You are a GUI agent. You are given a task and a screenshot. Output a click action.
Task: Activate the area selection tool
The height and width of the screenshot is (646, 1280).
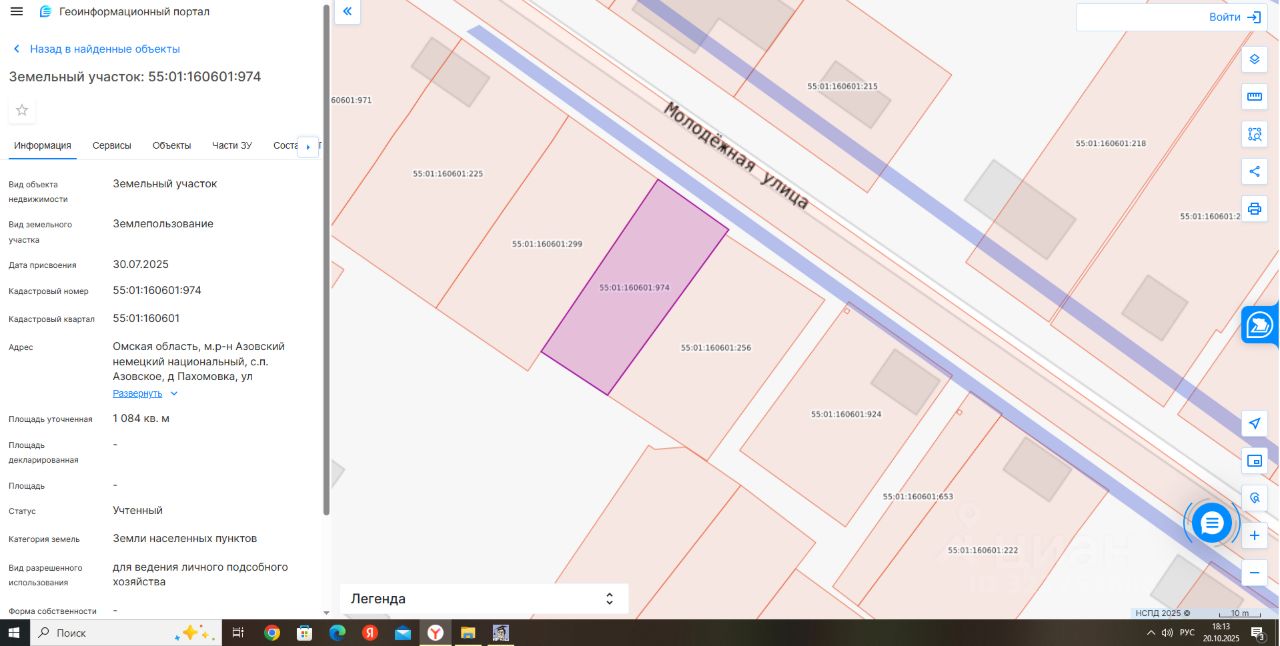[x=1255, y=134]
